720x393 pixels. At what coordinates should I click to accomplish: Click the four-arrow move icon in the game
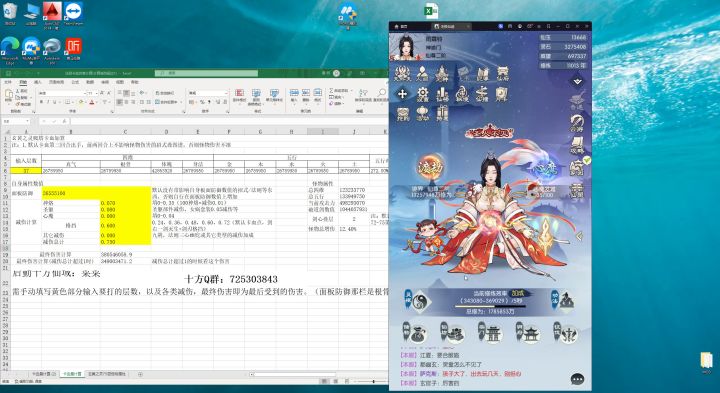tap(402, 94)
